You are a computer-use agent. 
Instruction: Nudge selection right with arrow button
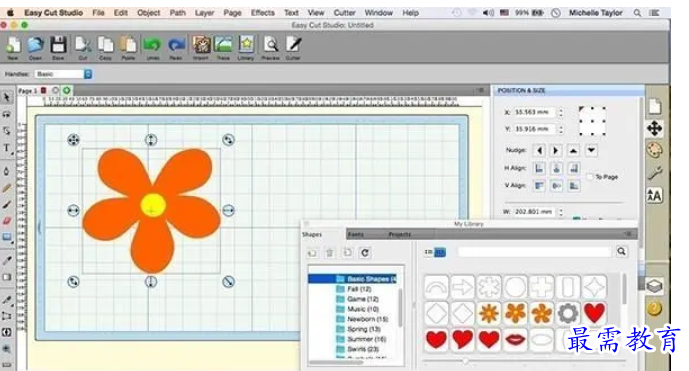coord(556,151)
